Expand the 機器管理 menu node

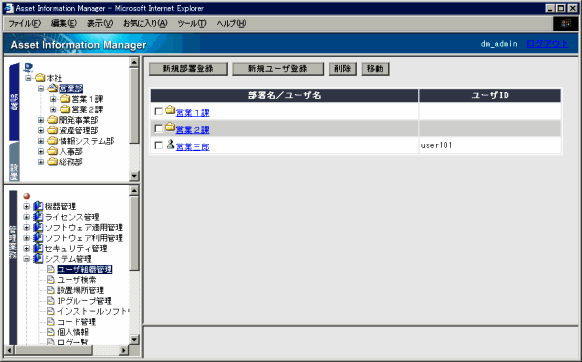[26, 206]
